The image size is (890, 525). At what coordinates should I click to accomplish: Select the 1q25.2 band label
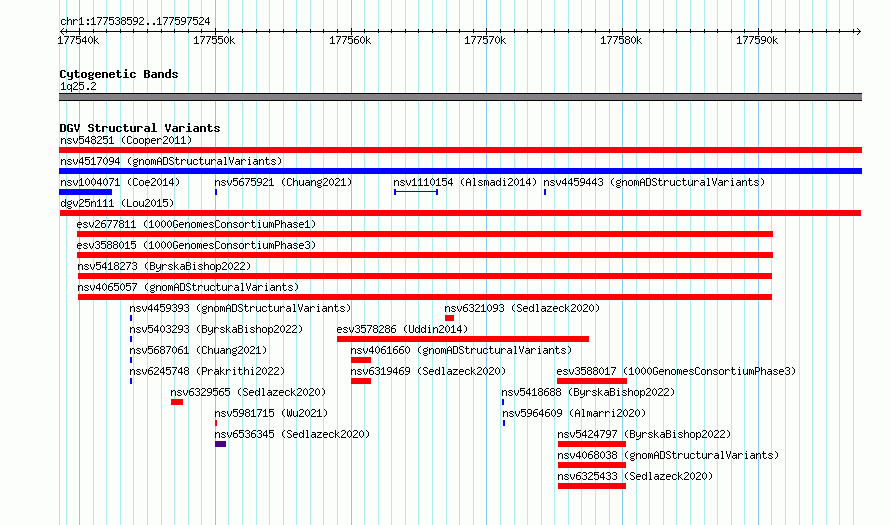tap(78, 86)
